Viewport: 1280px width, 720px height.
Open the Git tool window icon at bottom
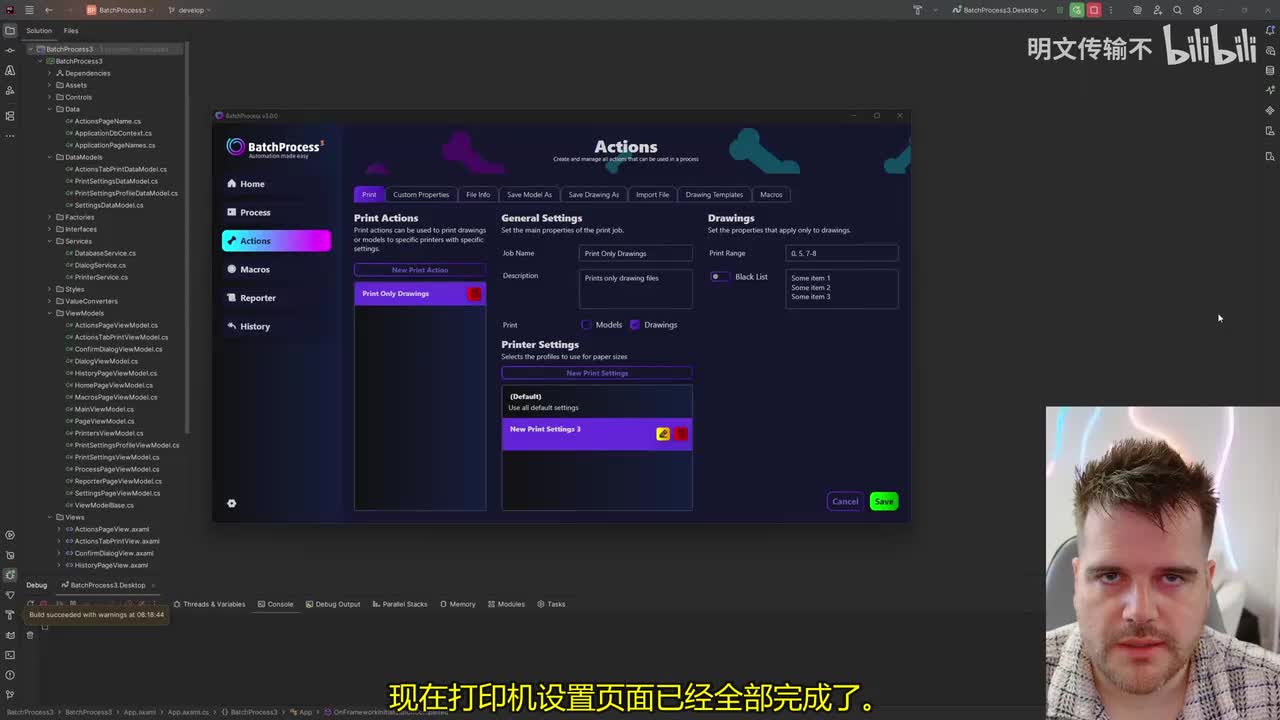pos(10,695)
